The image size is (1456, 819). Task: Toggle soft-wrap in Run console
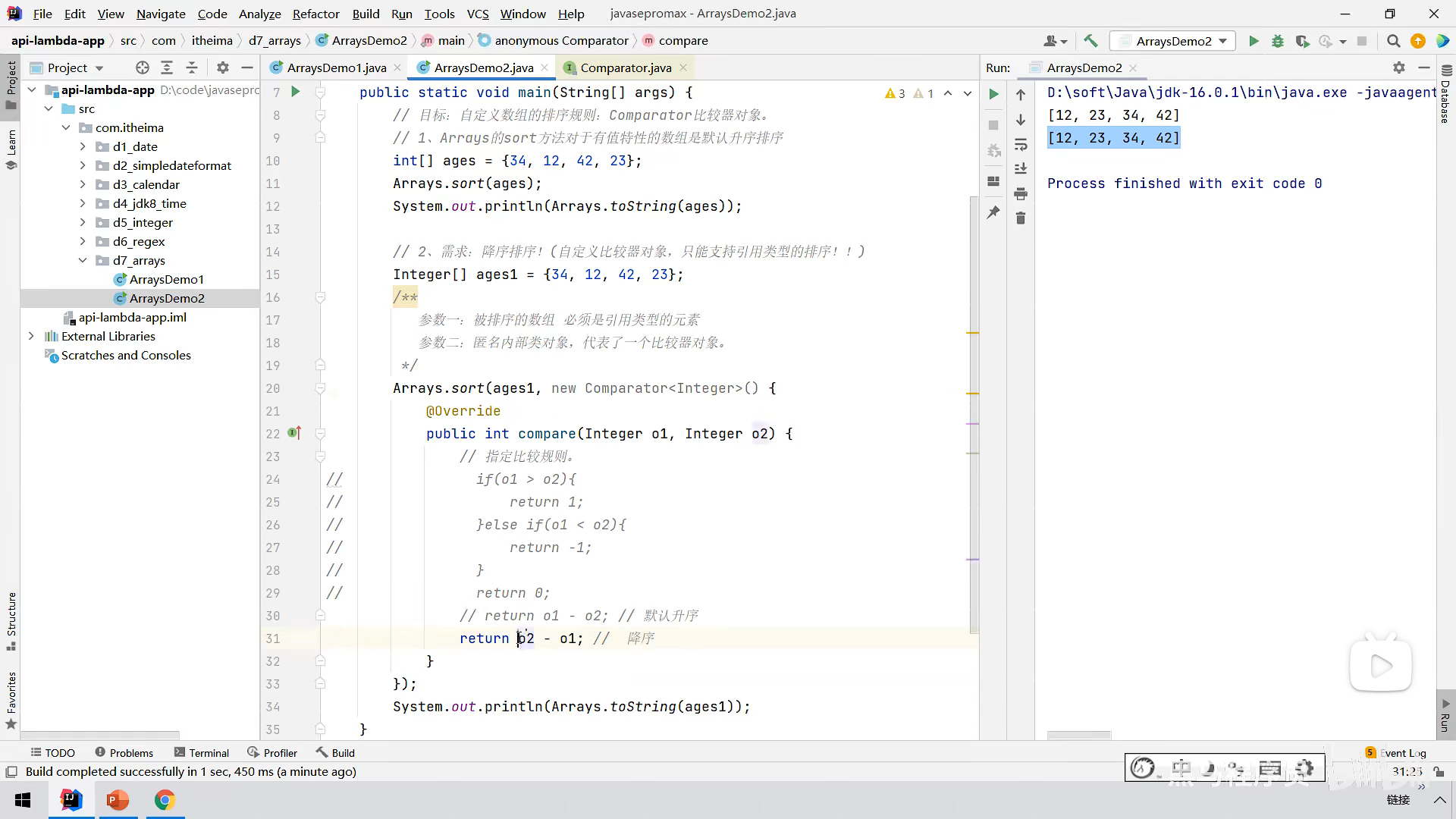pyautogui.click(x=1021, y=144)
